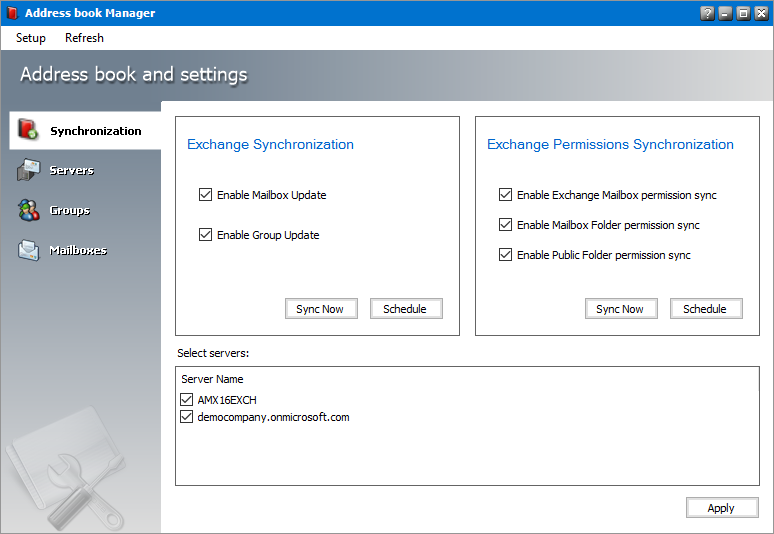This screenshot has height=534, width=774.
Task: Toggle Enable Exchange Mailbox permission sync
Action: (506, 195)
